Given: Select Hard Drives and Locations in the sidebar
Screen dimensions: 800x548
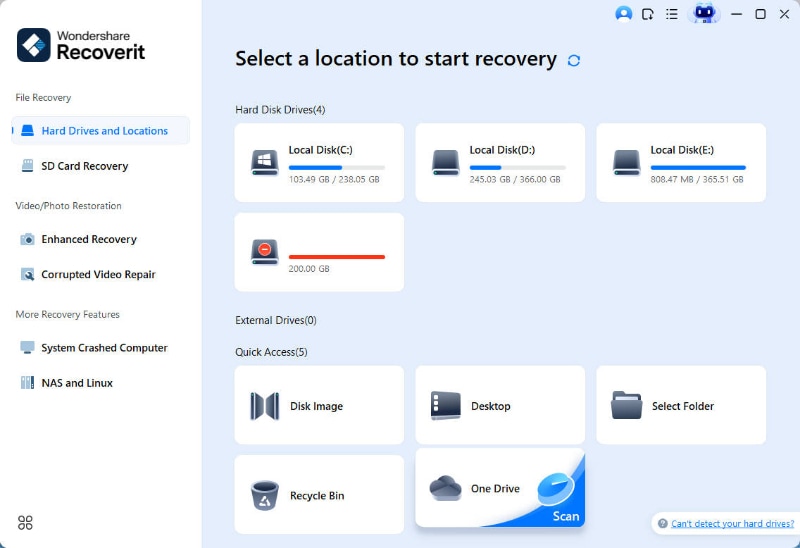Looking at the screenshot, I should coord(101,131).
